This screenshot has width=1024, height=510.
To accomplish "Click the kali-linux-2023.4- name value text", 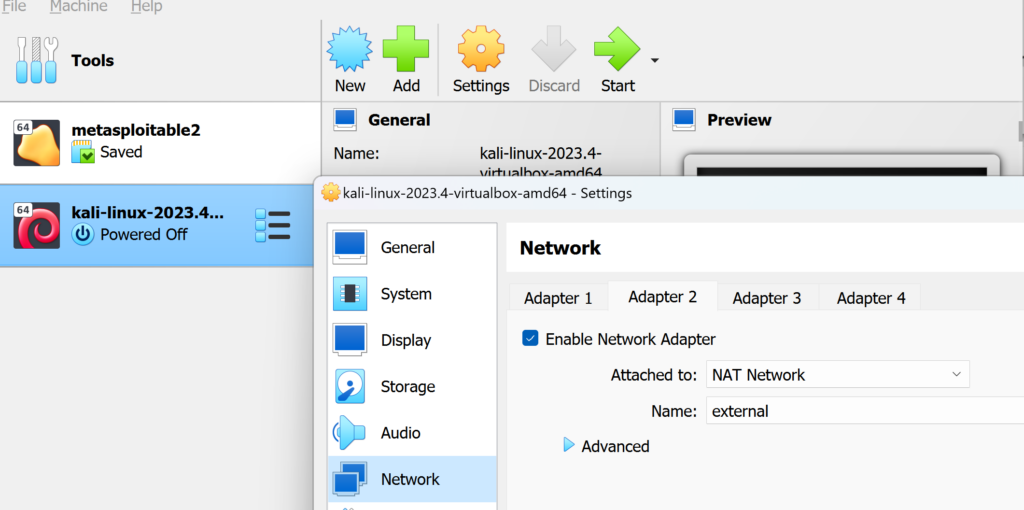I will click(x=541, y=153).
